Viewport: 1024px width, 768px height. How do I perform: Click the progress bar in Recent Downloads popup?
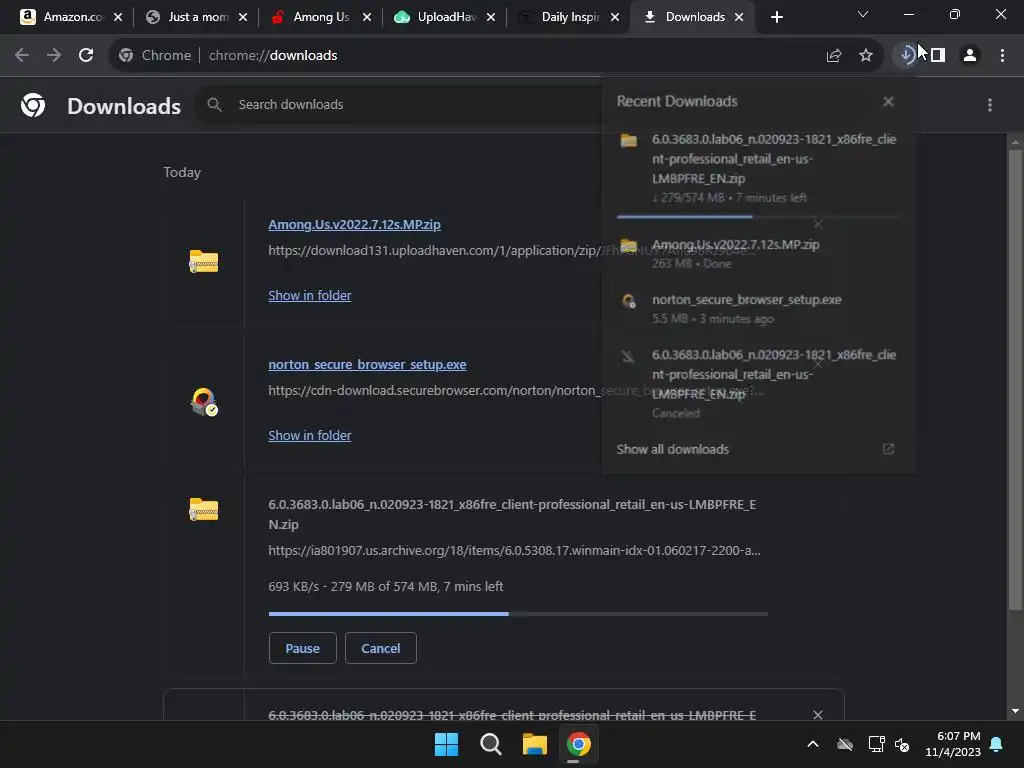point(757,216)
